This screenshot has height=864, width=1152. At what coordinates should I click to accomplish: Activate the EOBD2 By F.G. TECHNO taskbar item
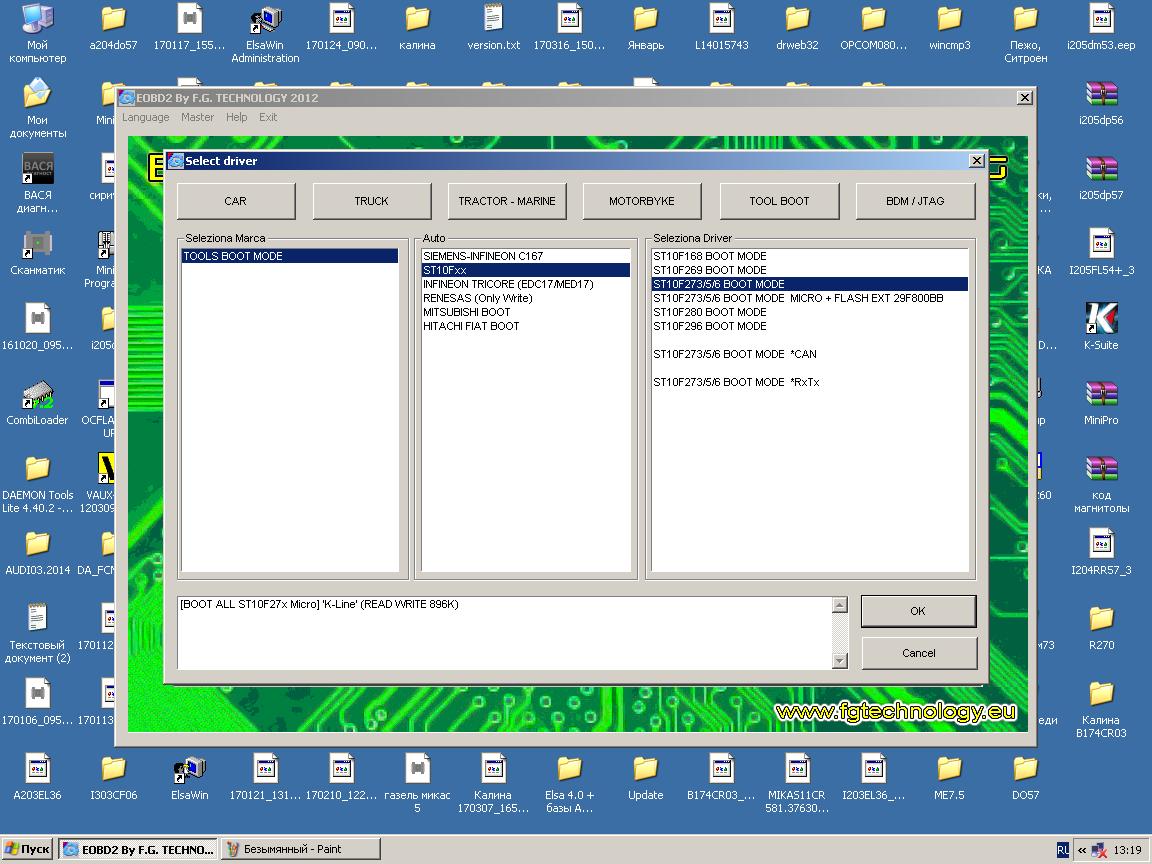click(138, 849)
